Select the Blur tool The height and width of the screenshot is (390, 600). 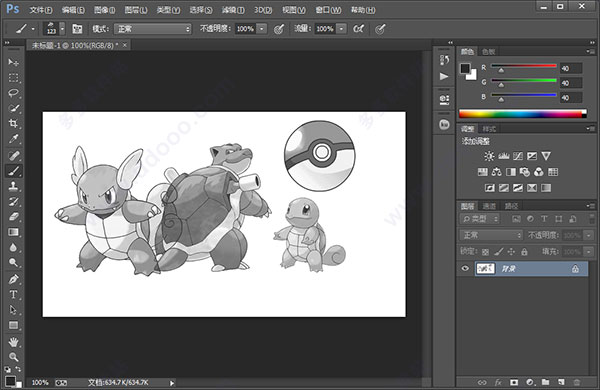pyautogui.click(x=13, y=247)
